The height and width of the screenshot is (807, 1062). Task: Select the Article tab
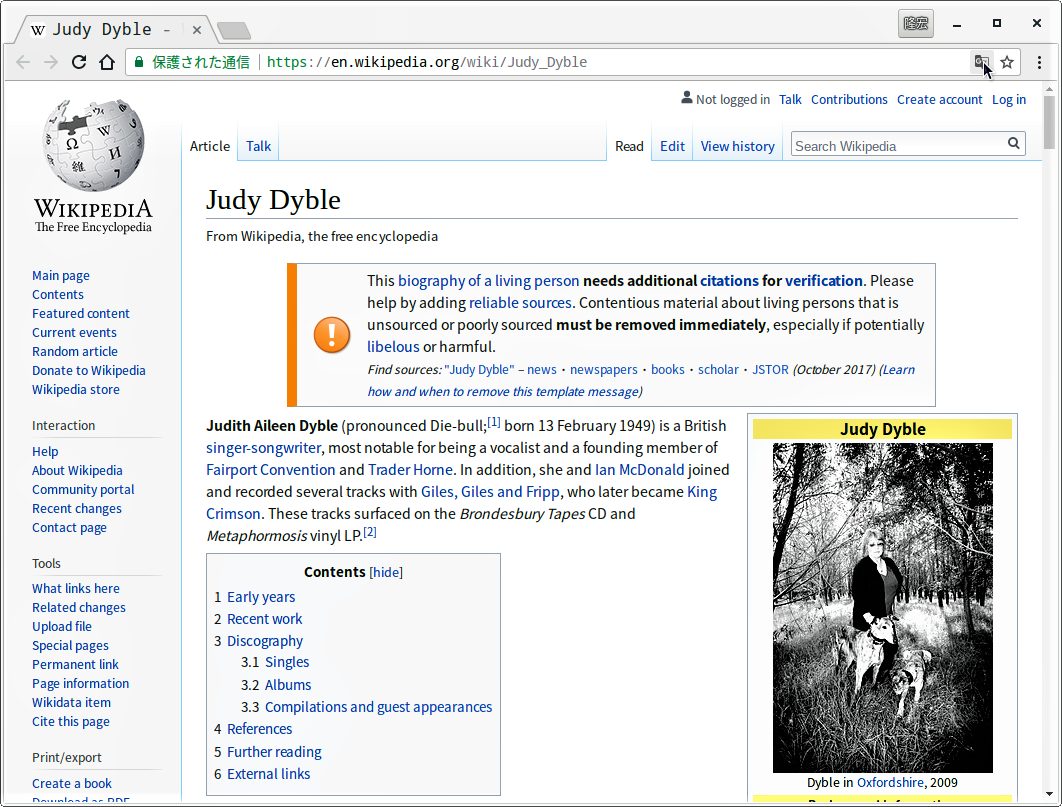210,146
